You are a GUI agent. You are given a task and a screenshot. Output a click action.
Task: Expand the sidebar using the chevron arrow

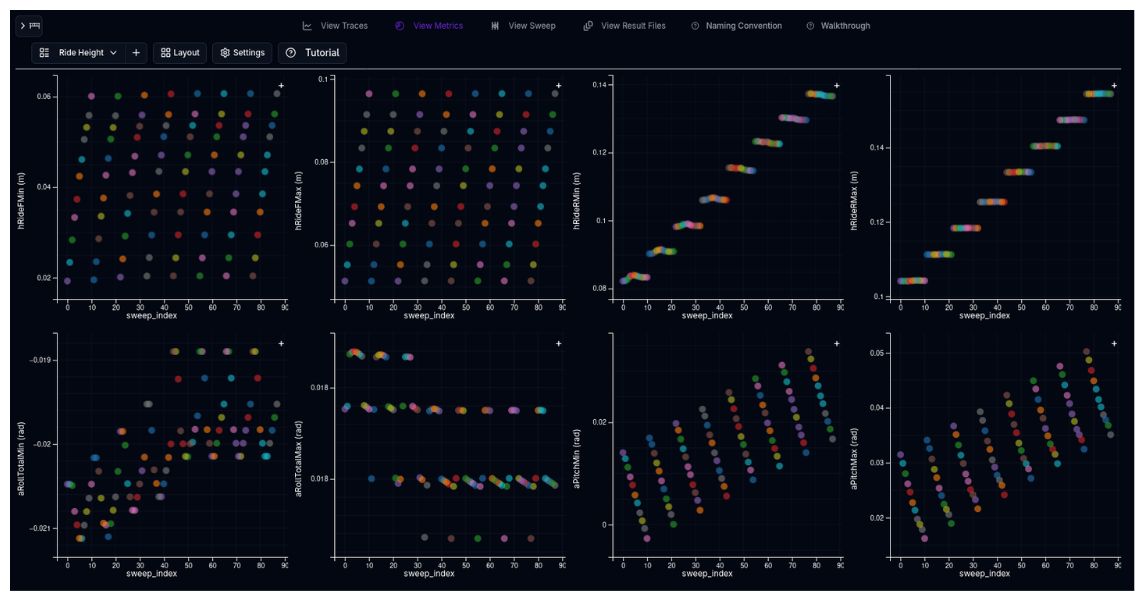[x=22, y=25]
